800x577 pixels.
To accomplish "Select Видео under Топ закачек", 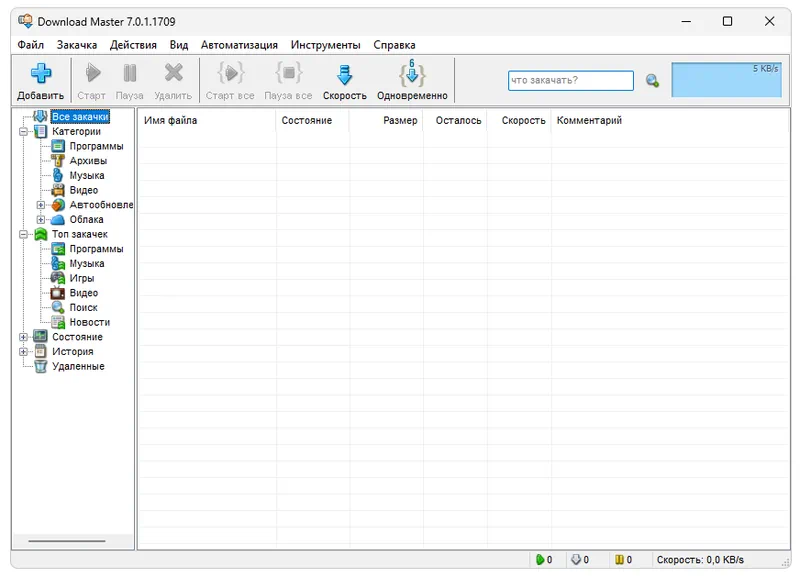I will tap(84, 293).
